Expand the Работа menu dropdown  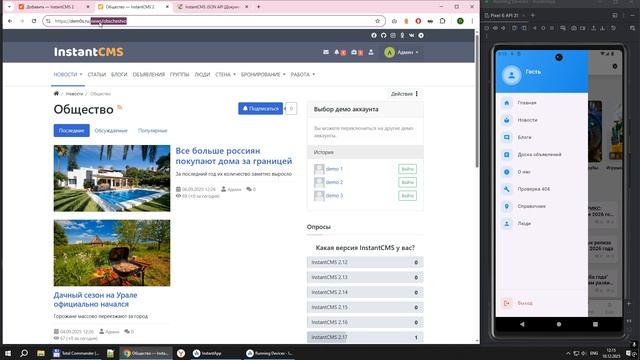303,74
